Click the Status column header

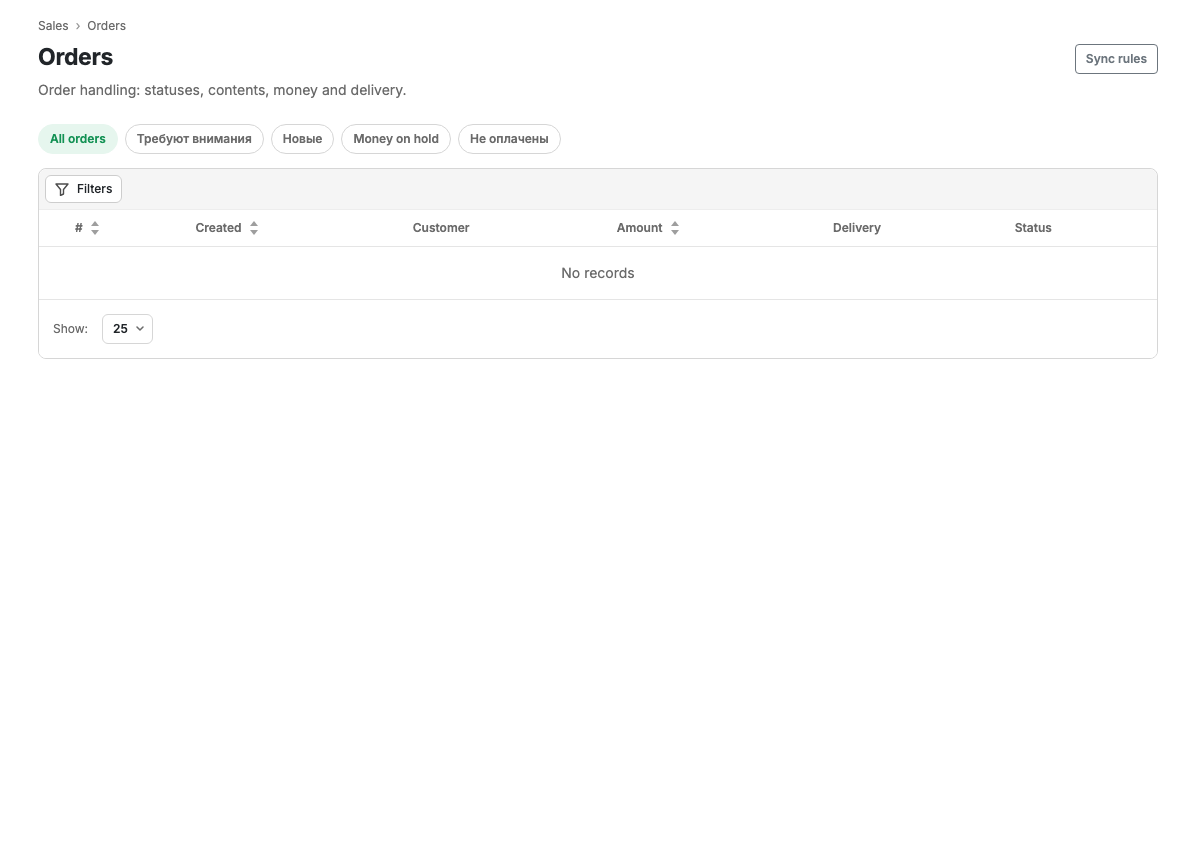(1033, 228)
